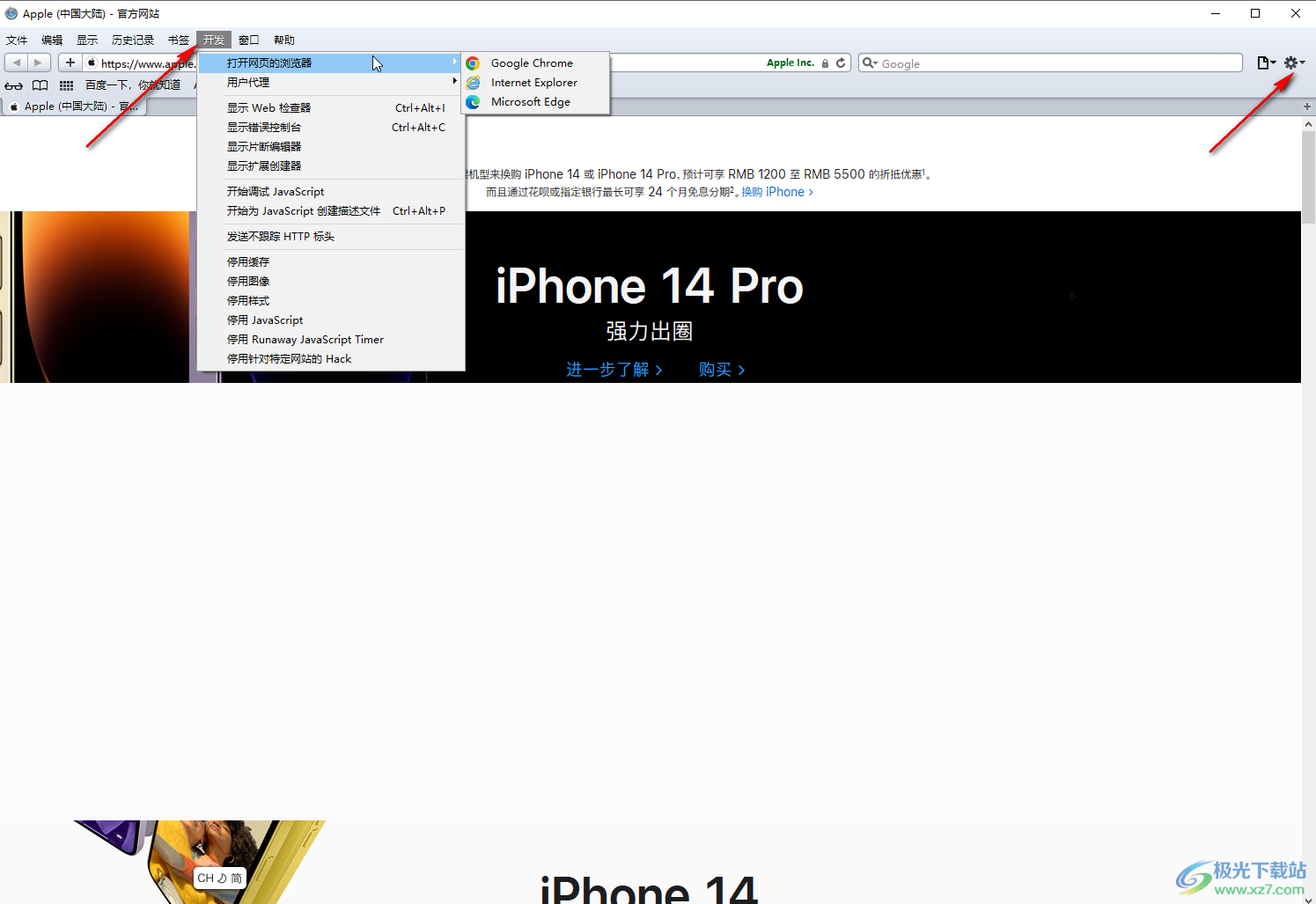Expand 打开网页的浏览器 submenu
Viewport: 1316px width, 904px height.
point(330,63)
